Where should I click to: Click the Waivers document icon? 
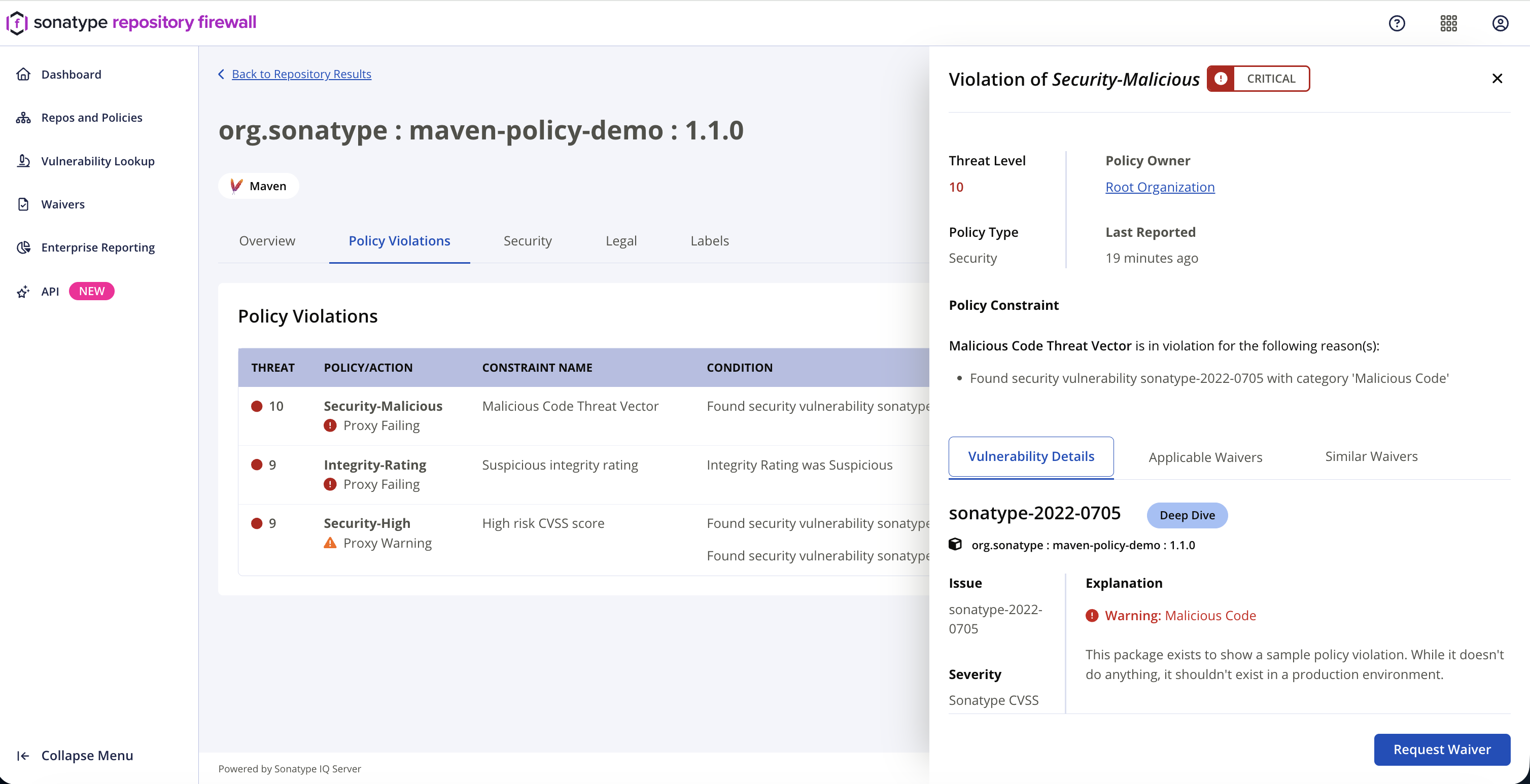point(23,204)
